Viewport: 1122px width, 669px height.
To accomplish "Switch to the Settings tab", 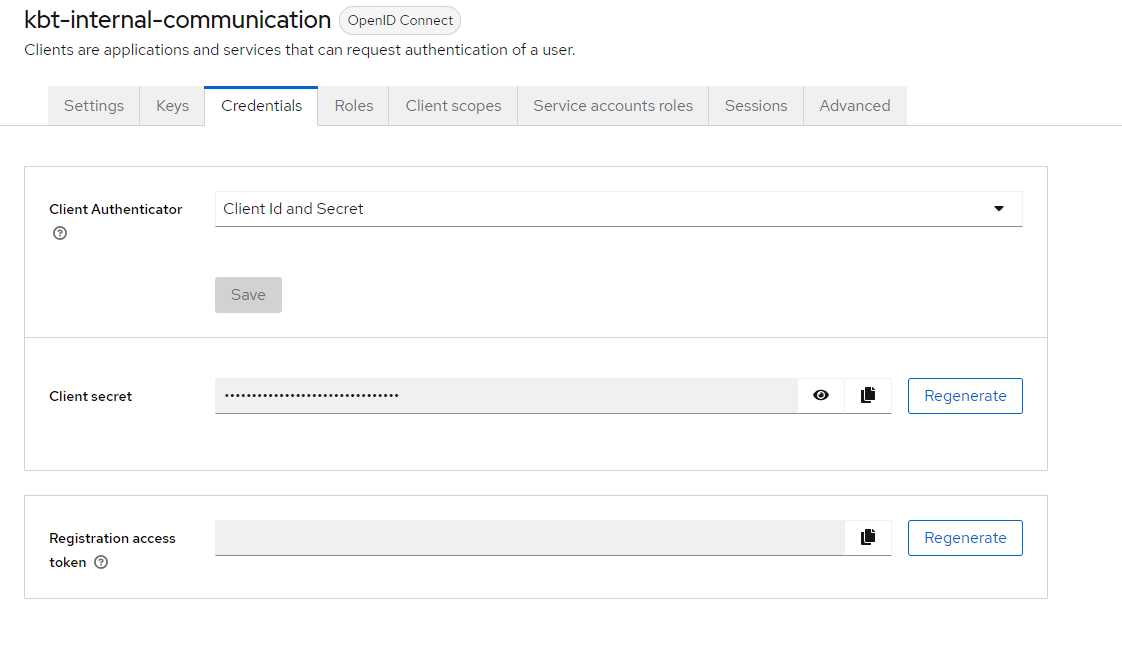I will click(94, 106).
